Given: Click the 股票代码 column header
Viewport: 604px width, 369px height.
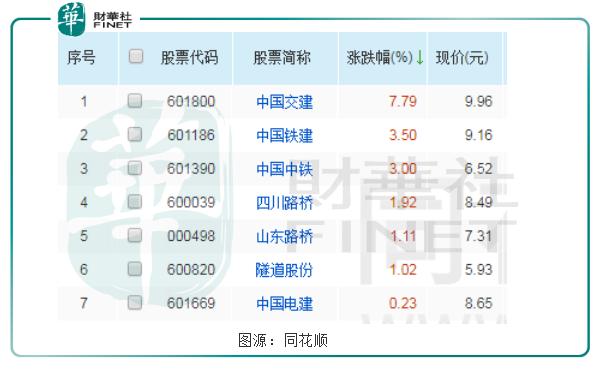Looking at the screenshot, I should pyautogui.click(x=190, y=58).
